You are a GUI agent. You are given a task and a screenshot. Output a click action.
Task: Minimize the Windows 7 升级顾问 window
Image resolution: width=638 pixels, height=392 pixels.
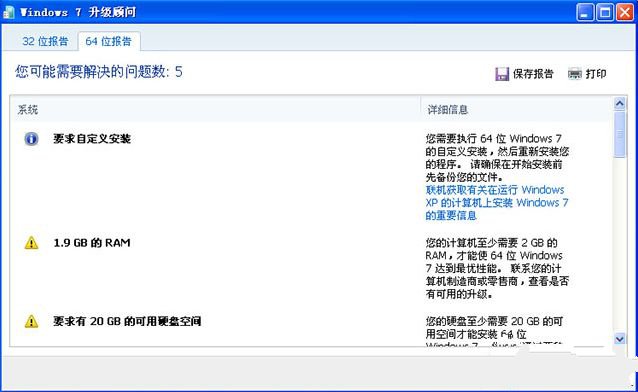tap(585, 13)
